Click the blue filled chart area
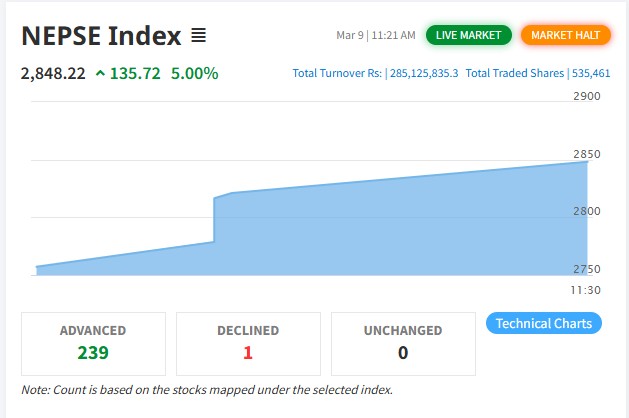This screenshot has width=629, height=418. (x=400, y=230)
